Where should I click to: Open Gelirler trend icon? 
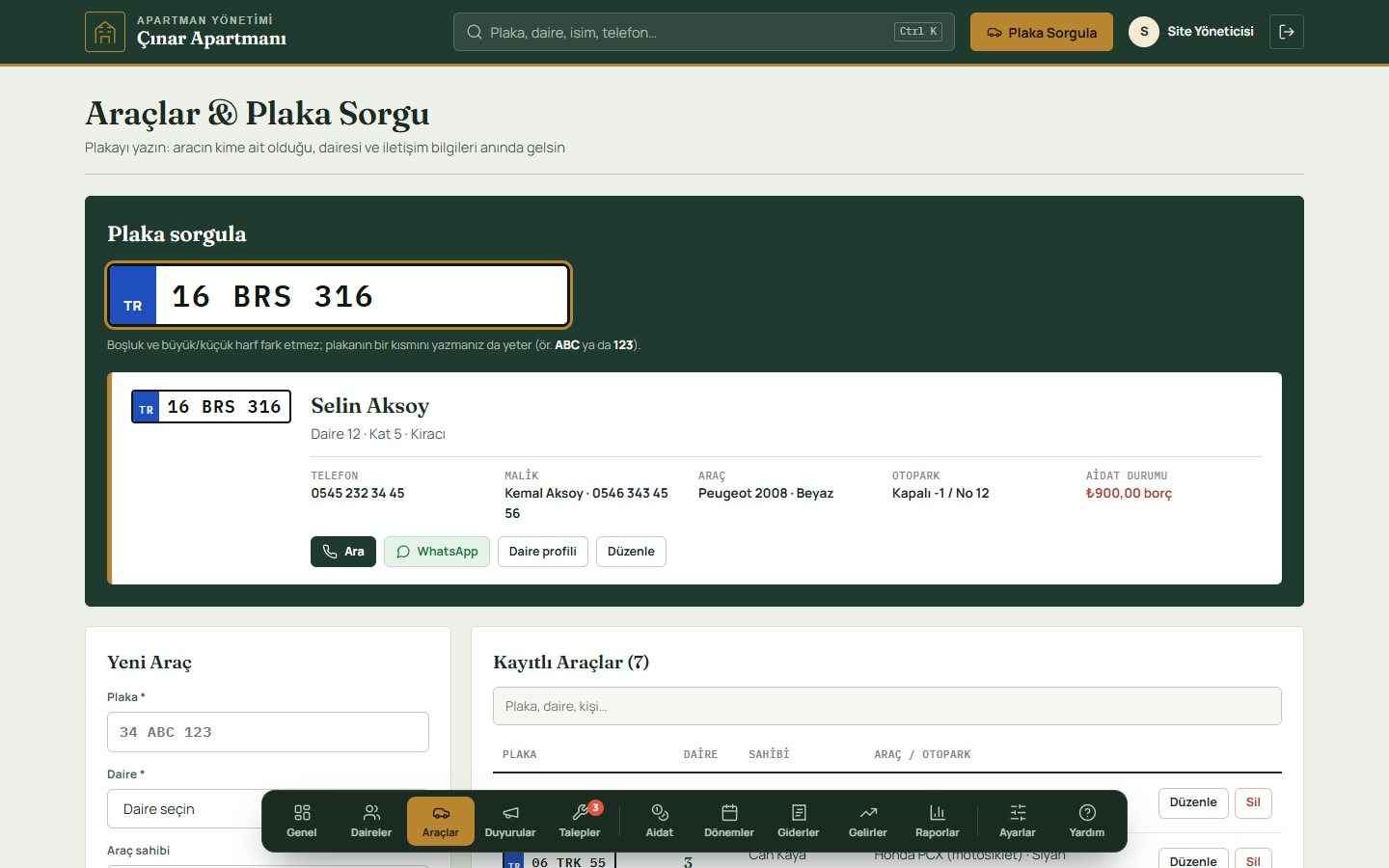[868, 821]
